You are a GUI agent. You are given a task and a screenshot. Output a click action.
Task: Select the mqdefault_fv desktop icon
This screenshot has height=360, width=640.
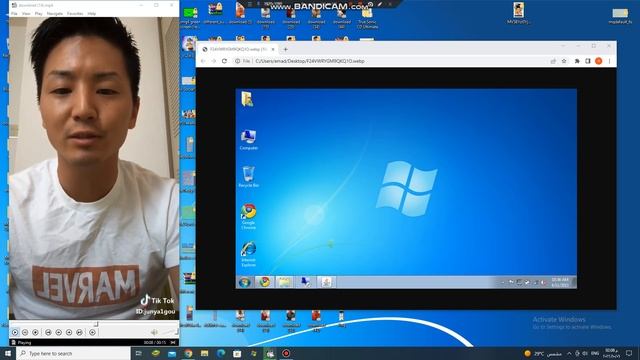620,16
